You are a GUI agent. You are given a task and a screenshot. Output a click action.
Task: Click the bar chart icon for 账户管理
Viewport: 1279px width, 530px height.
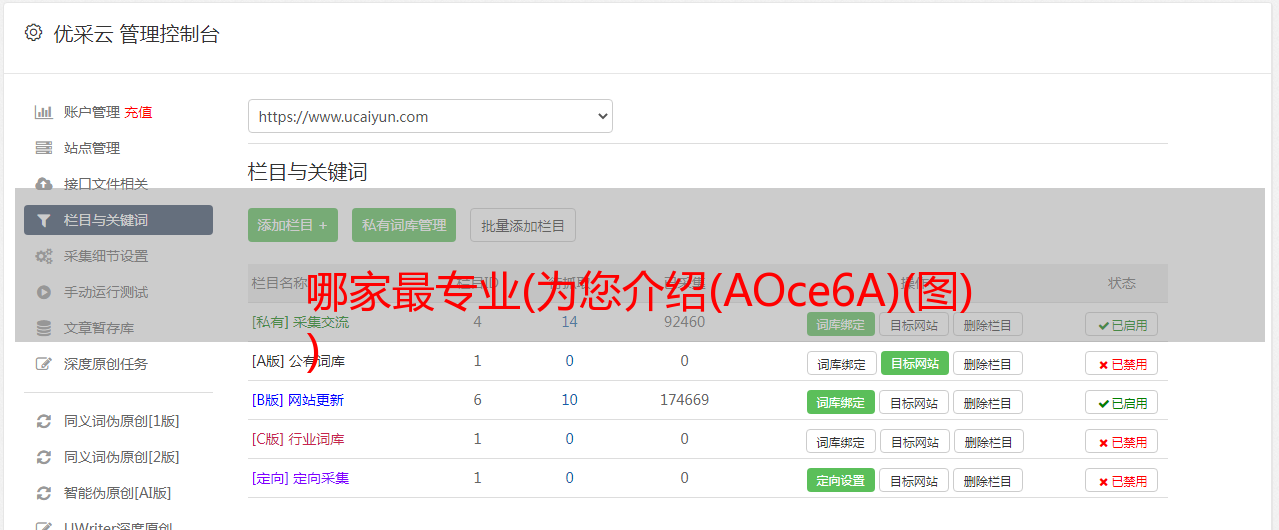pos(43,112)
